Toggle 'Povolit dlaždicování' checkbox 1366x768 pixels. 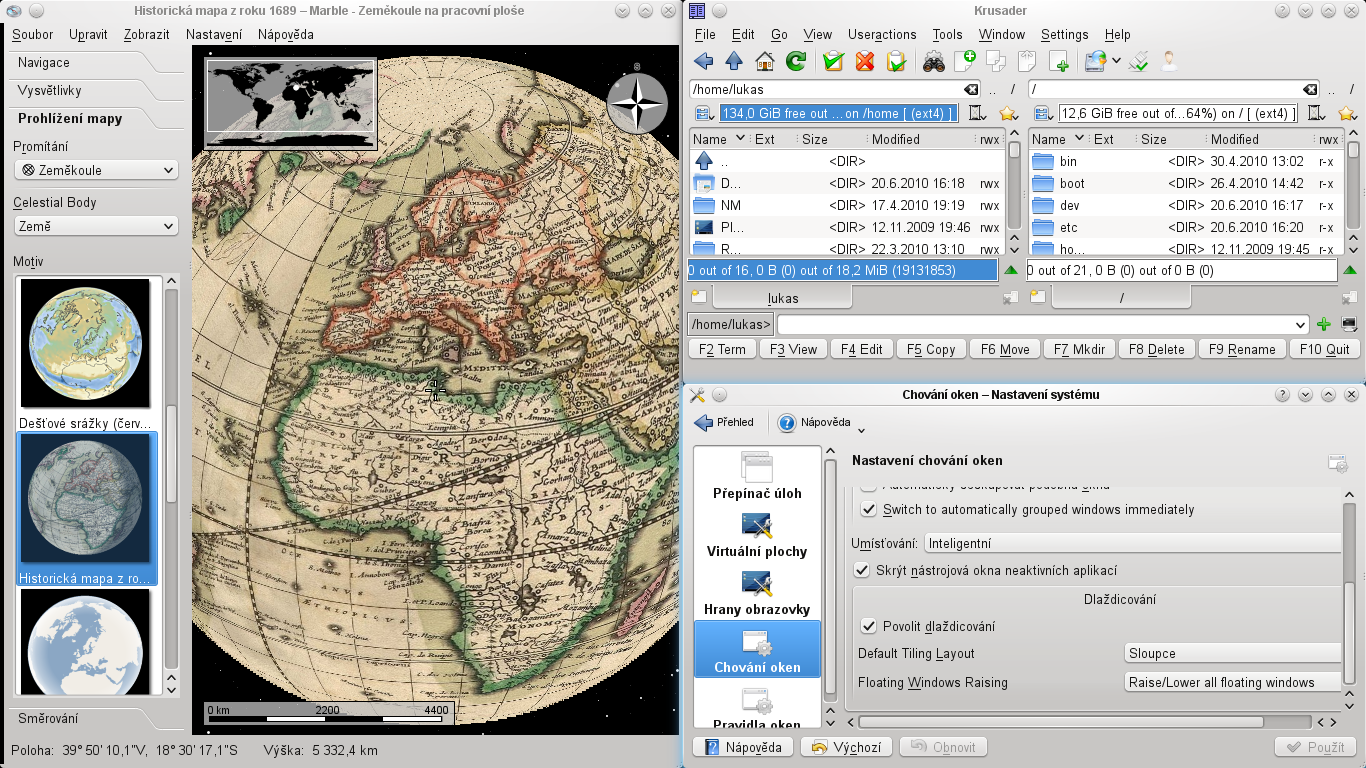869,626
